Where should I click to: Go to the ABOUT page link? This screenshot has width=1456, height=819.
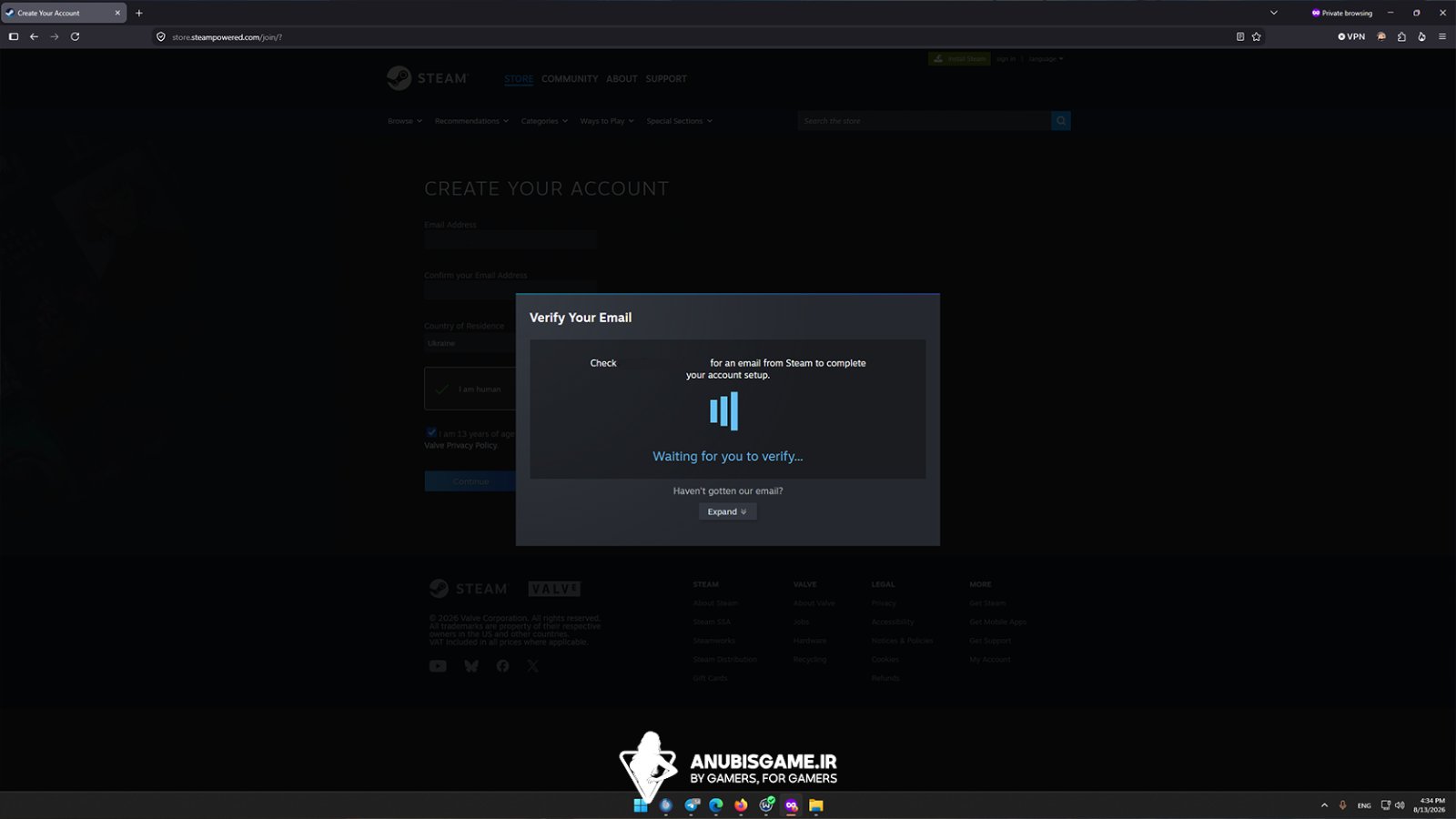pyautogui.click(x=622, y=79)
